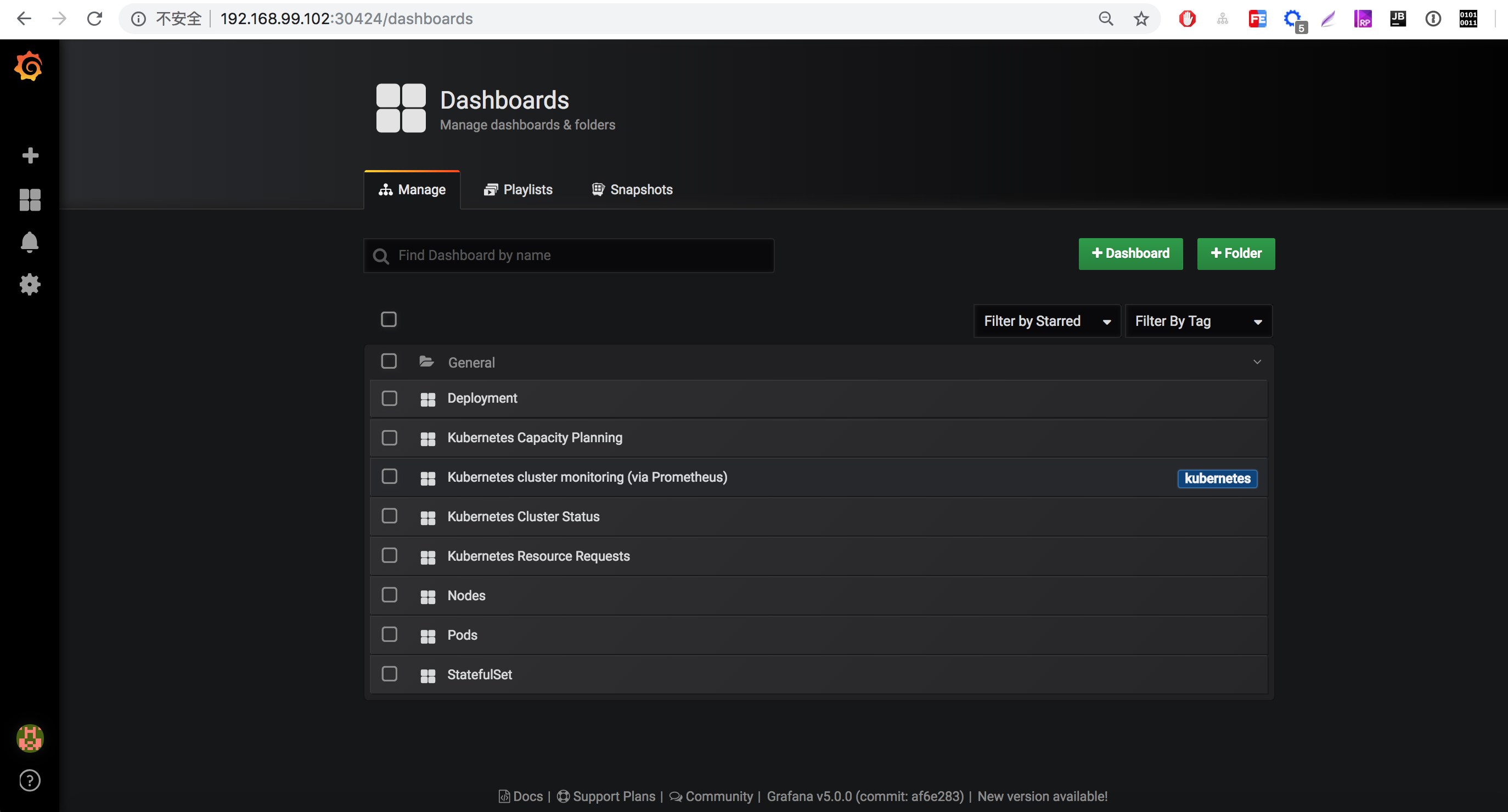1508x812 pixels.
Task: Open the Configuration gear icon
Action: pos(30,285)
